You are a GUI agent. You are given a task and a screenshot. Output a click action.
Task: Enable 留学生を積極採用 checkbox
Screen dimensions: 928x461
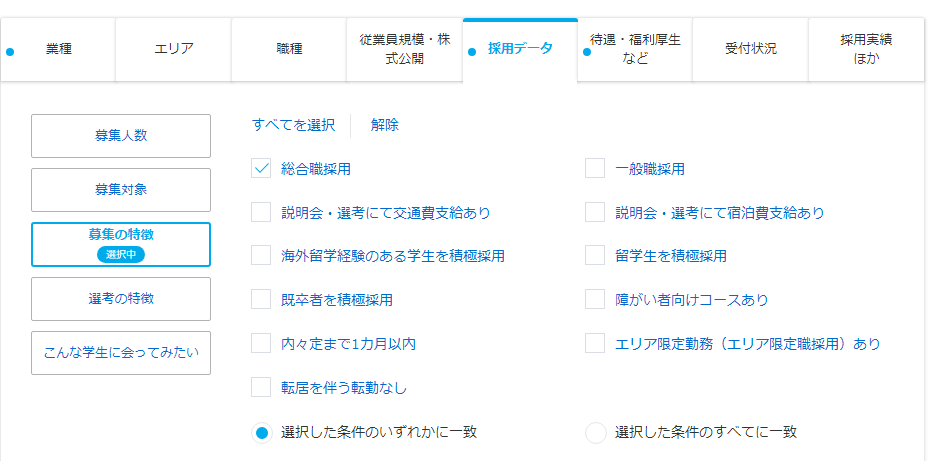coord(595,256)
